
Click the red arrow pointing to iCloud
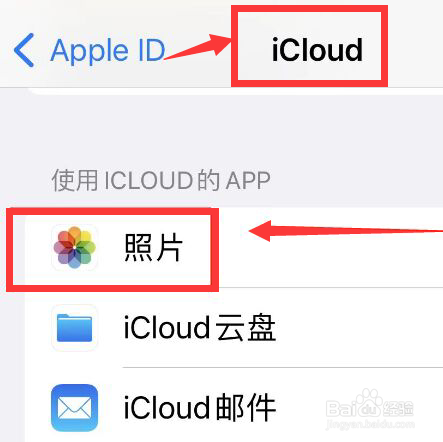click(197, 47)
